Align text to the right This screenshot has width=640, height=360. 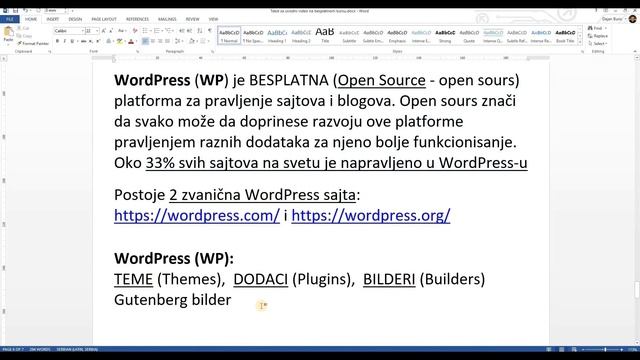click(160, 41)
